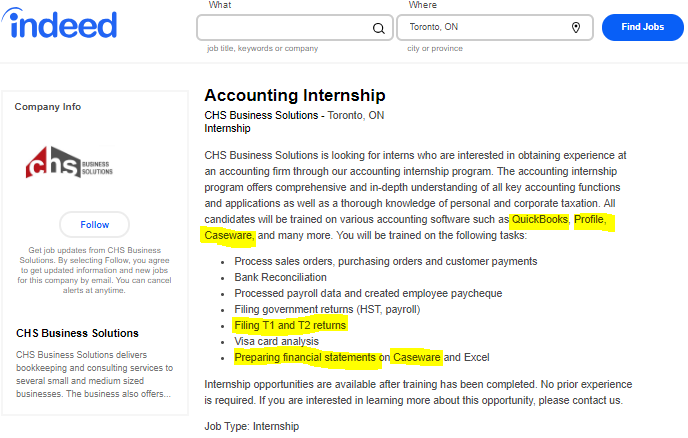Click the search magnifier icon

click(x=378, y=28)
